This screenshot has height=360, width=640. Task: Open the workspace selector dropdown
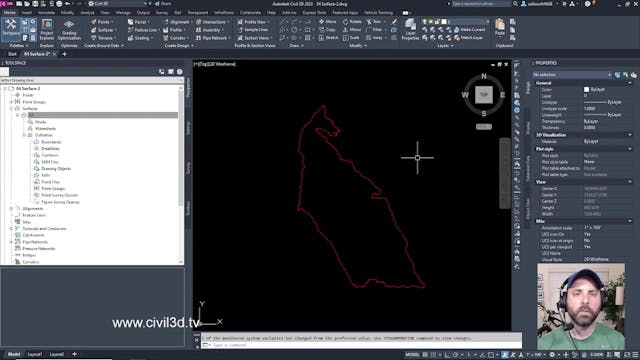pyautogui.click(x=117, y=4)
